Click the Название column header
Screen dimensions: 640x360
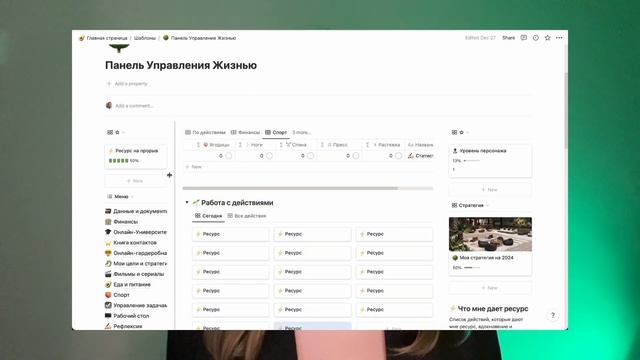tap(420, 145)
